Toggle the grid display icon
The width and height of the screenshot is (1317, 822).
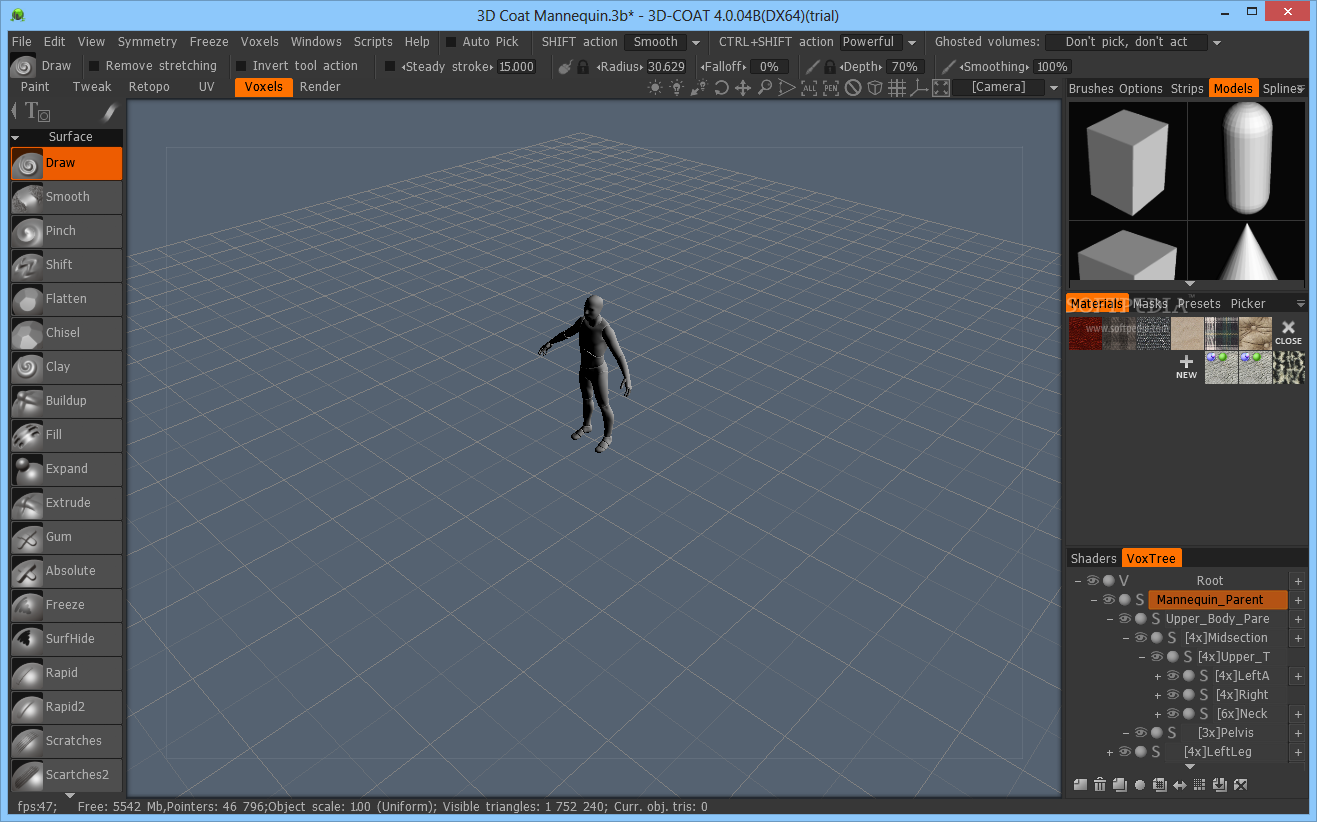pyautogui.click(x=897, y=88)
